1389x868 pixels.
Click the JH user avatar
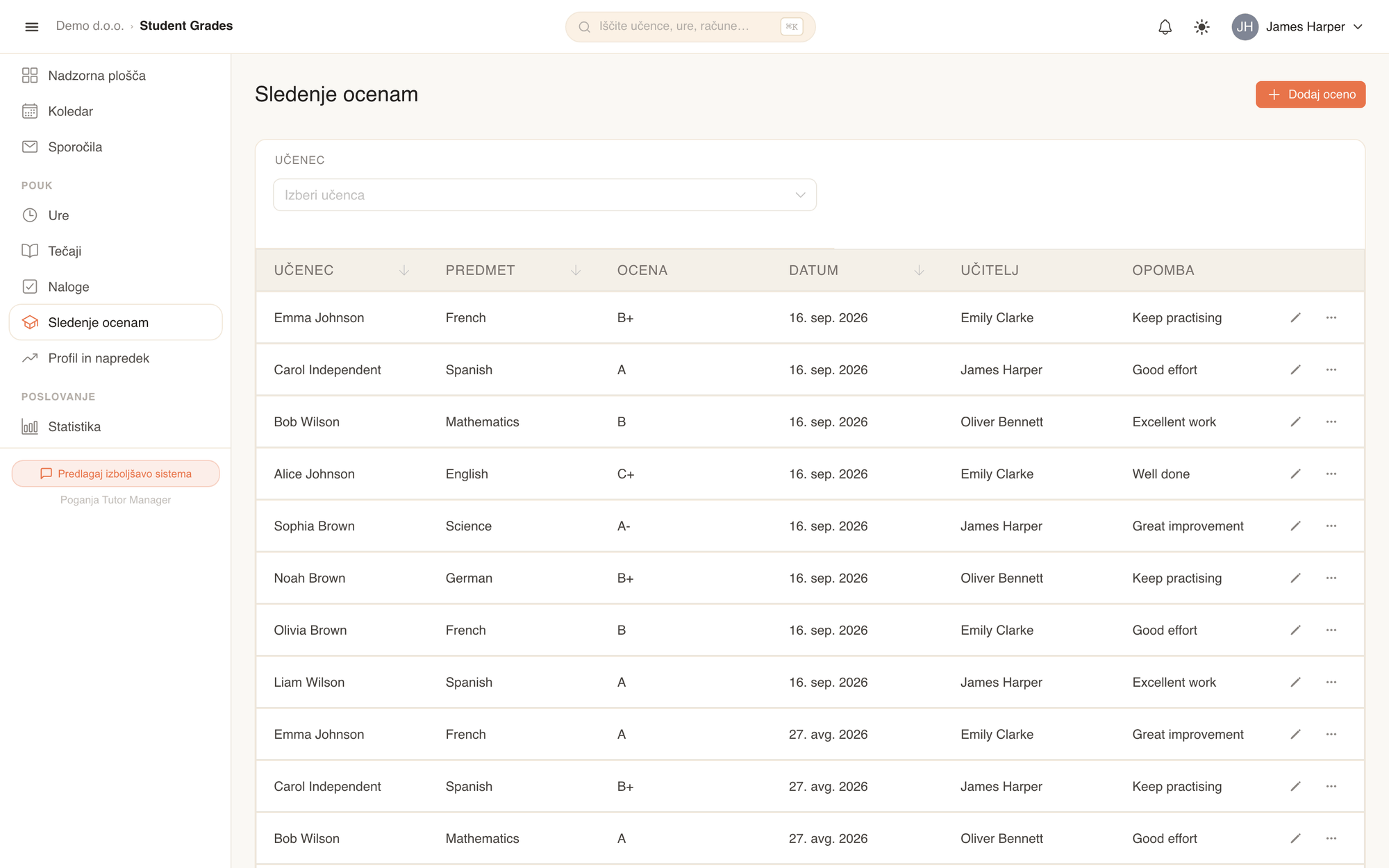coord(1245,26)
